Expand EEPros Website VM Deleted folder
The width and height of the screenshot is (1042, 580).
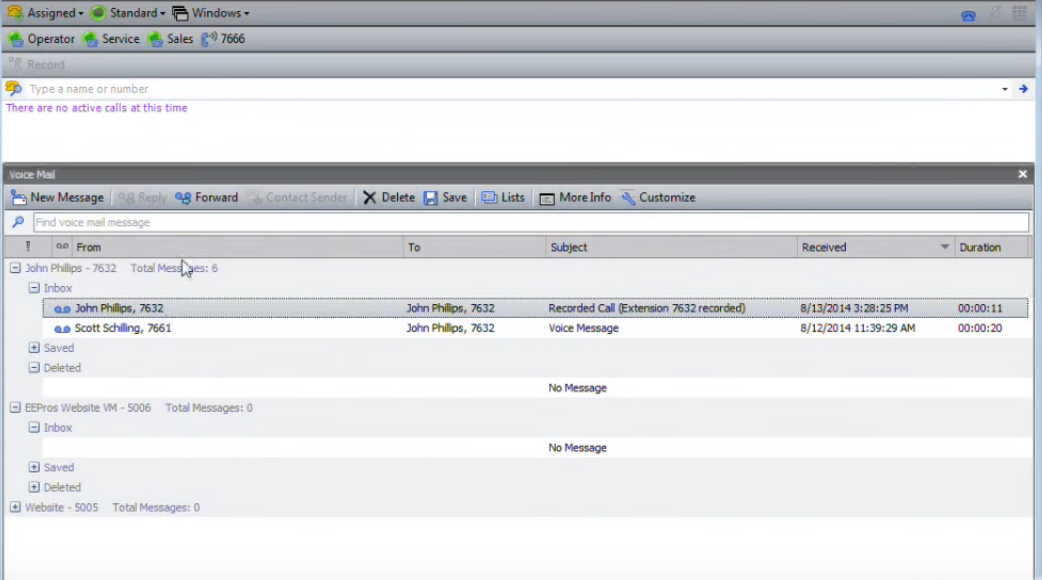[34, 487]
